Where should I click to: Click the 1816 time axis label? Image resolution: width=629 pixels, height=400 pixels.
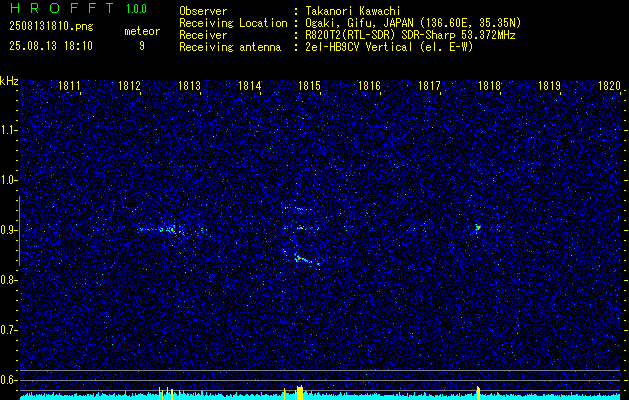point(369,86)
